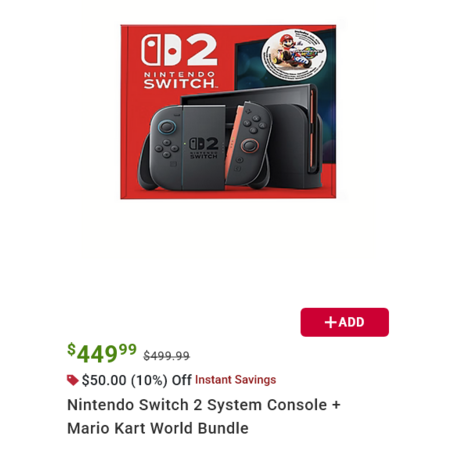Screen dimensions: 450x450
Task: Click the Mario Kart World Bundle text line
Action: (158, 428)
